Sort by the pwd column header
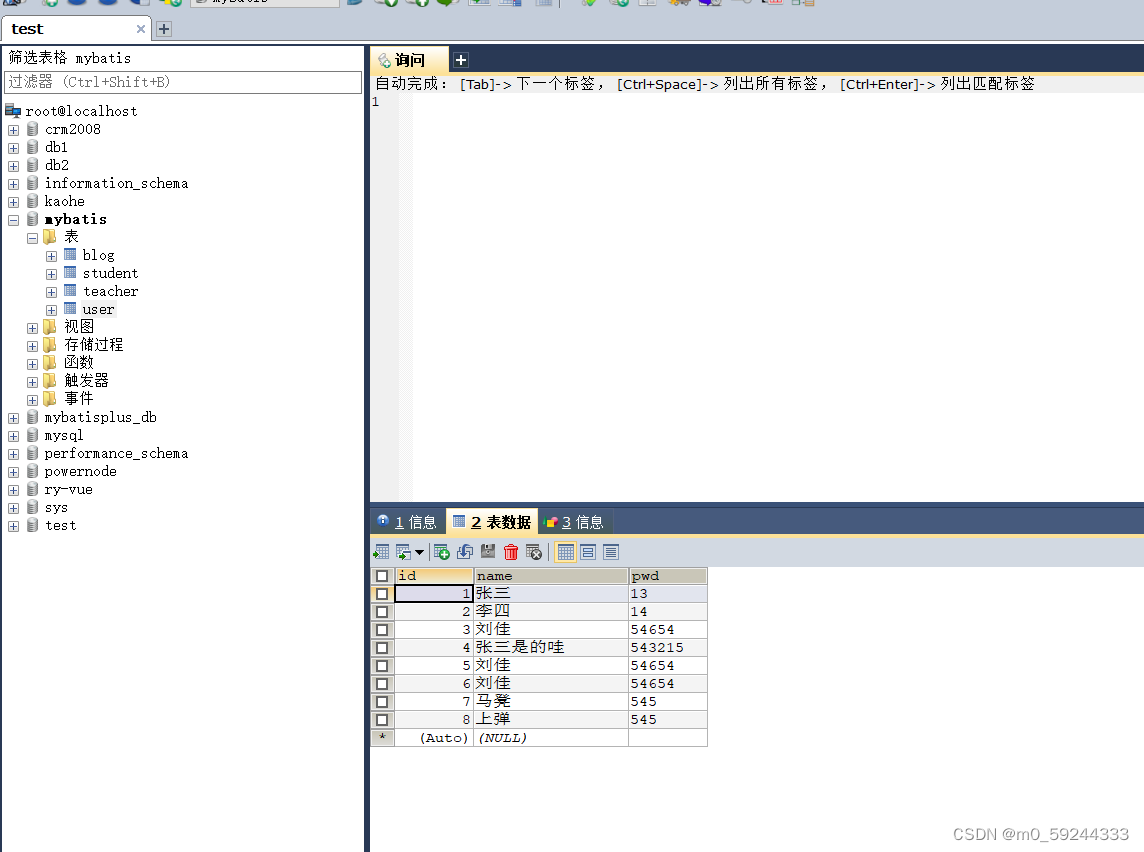Viewport: 1144px width, 852px height. pyautogui.click(x=668, y=576)
